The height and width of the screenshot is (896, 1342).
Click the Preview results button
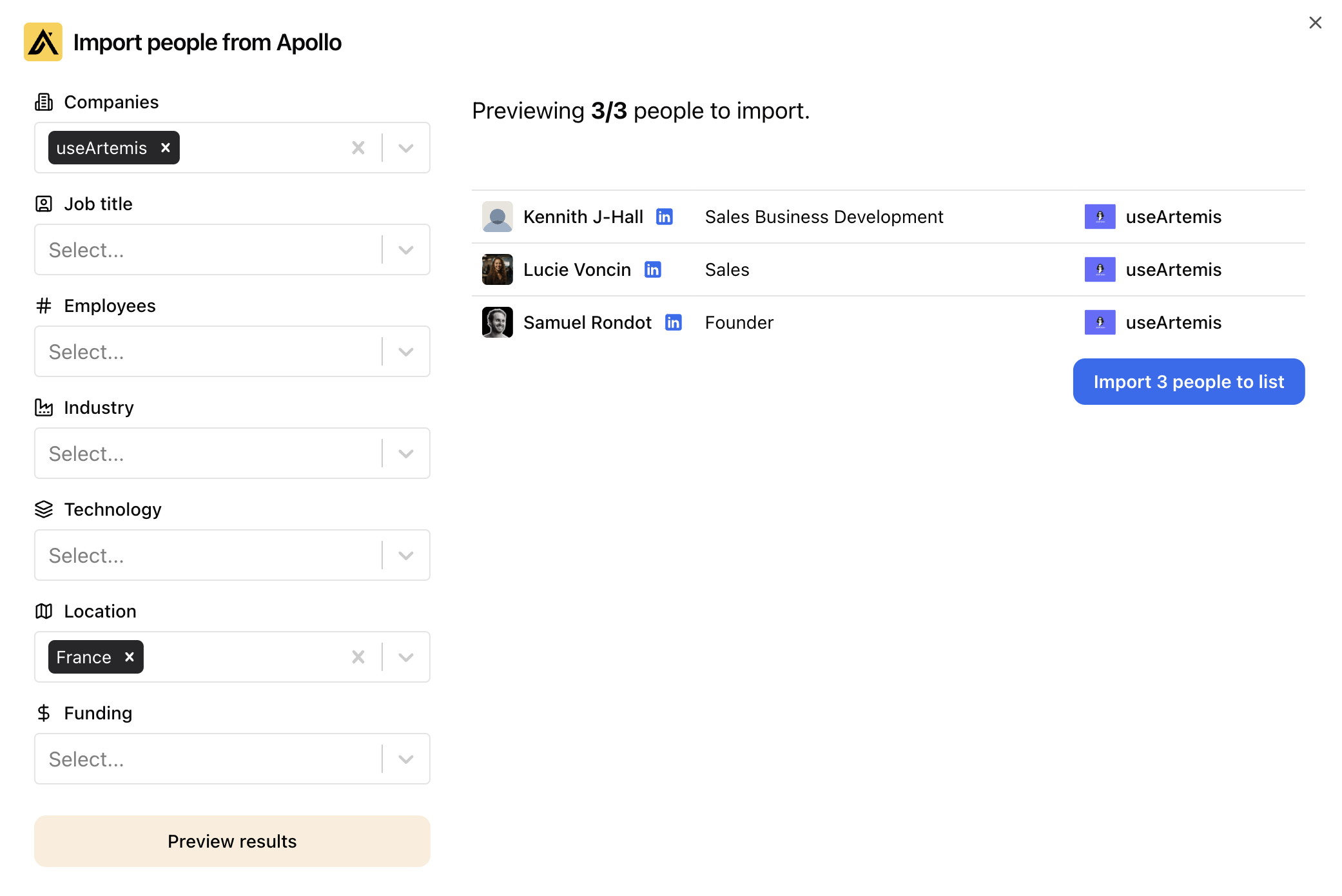pos(232,841)
